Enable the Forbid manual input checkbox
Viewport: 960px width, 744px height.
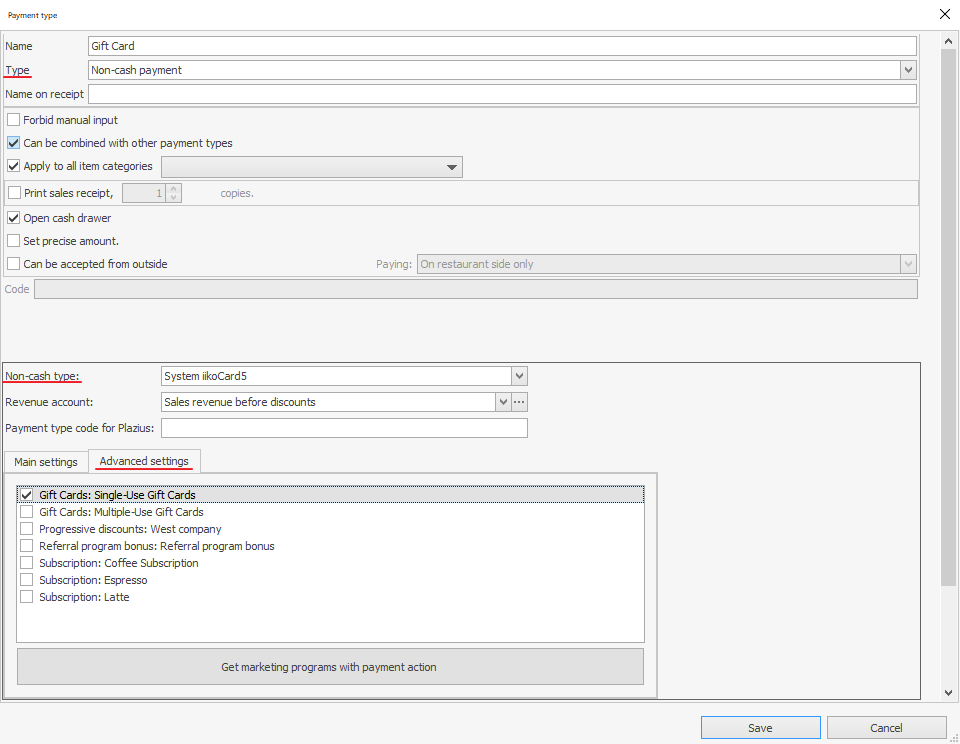[14, 120]
